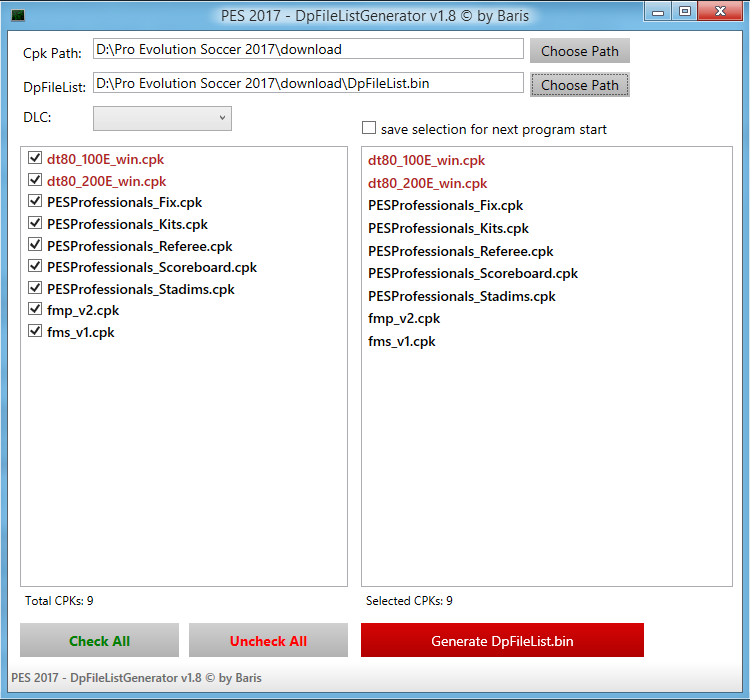The image size is (750, 700).
Task: Click status bar text by Baris
Action: [x=136, y=678]
